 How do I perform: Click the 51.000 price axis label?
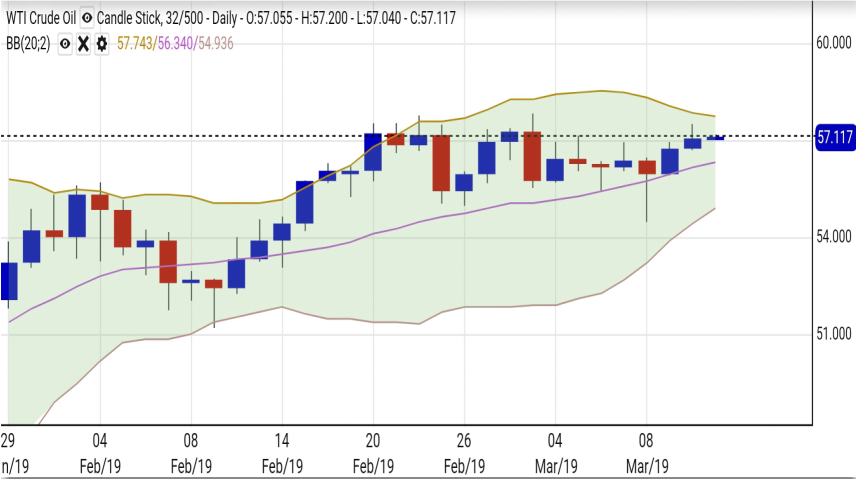point(833,334)
